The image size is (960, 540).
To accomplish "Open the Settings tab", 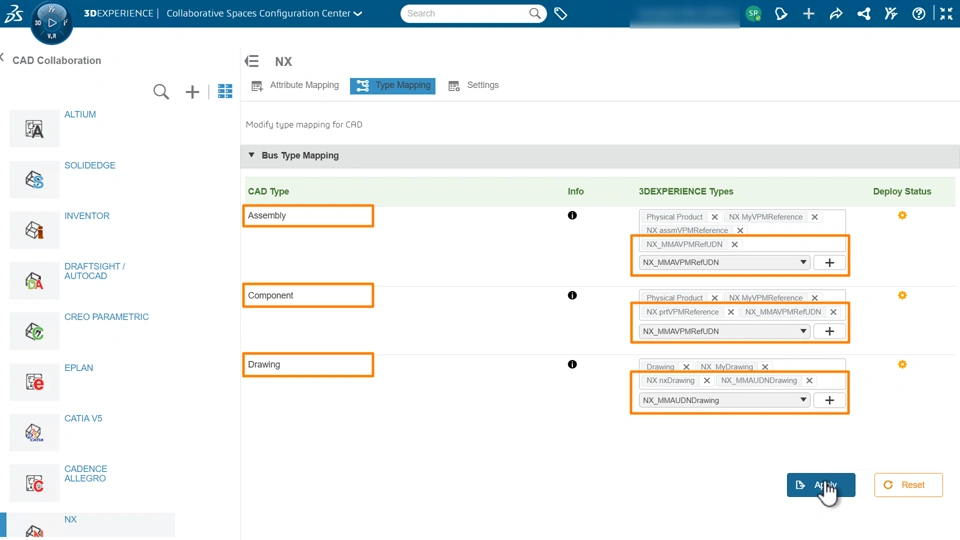I will click(x=473, y=85).
